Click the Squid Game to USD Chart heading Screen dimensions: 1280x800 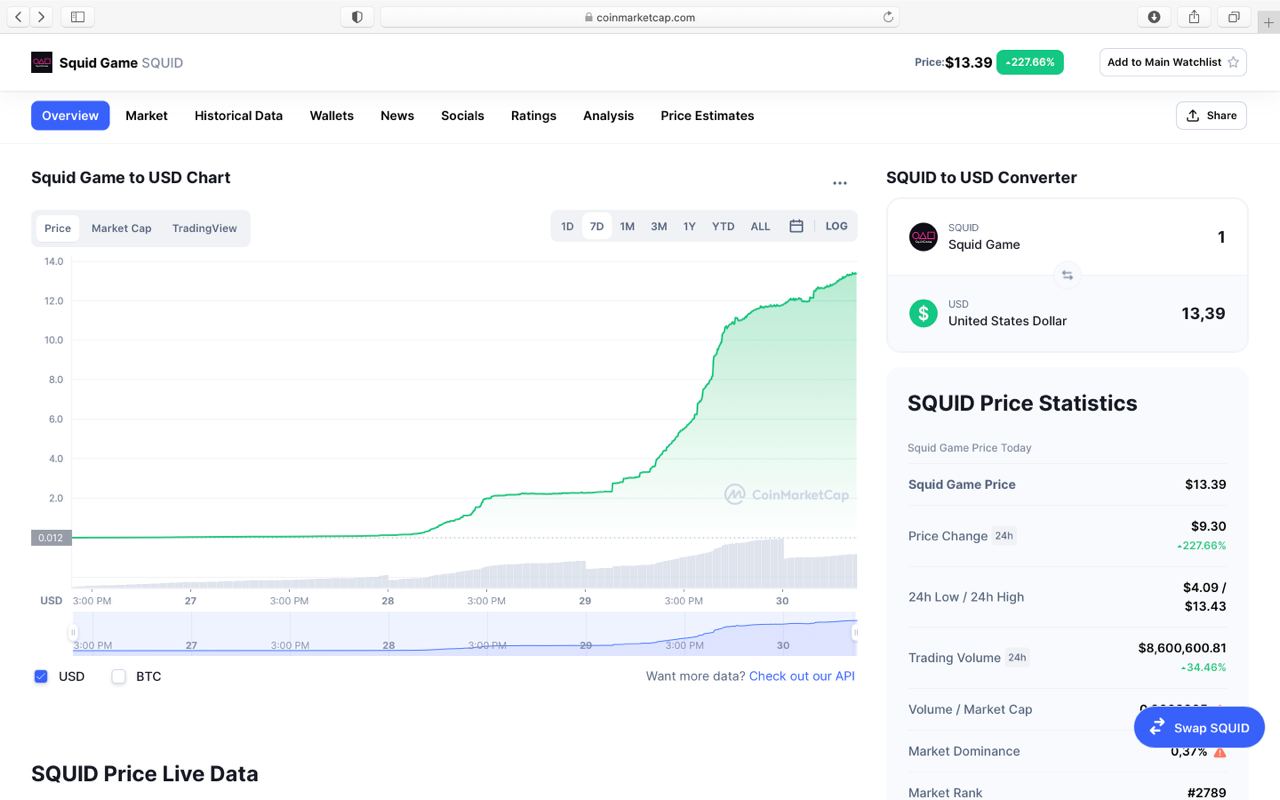click(x=131, y=177)
